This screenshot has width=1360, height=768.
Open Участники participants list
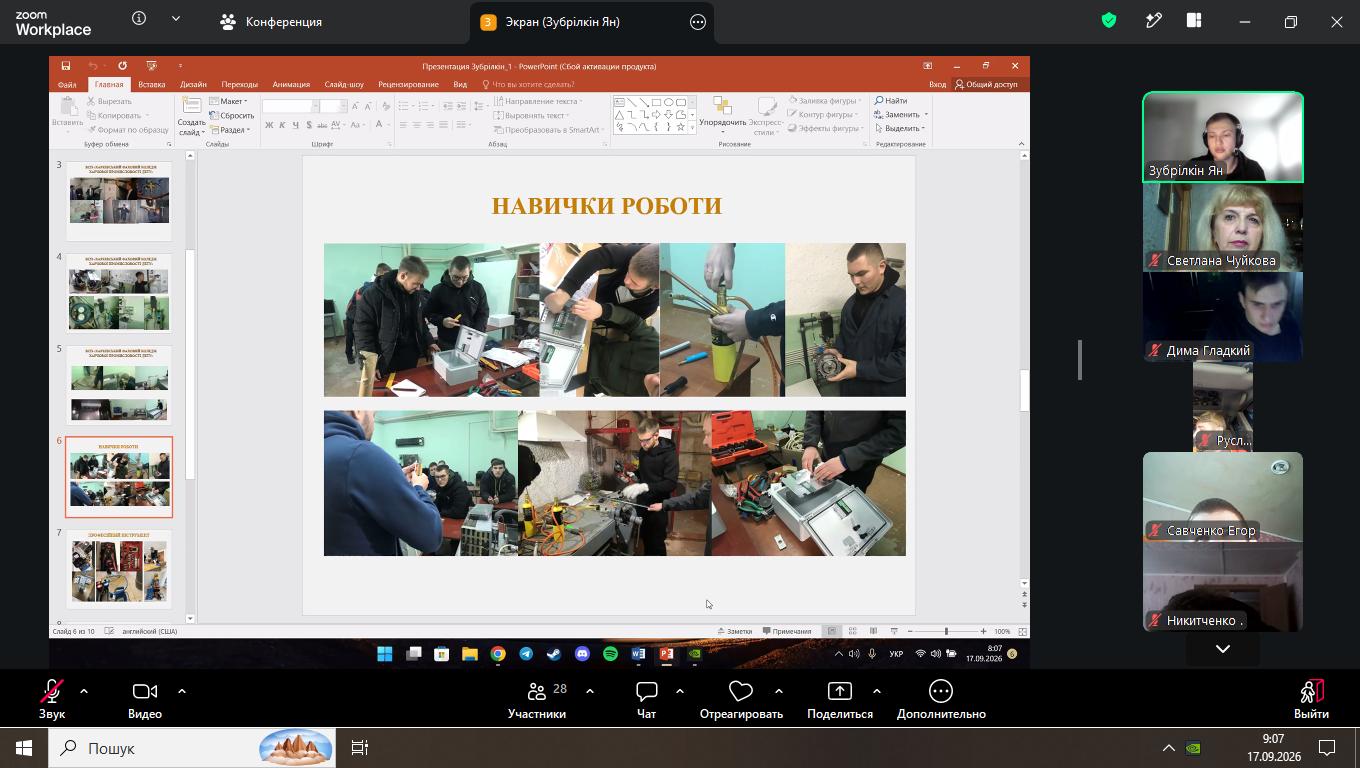pyautogui.click(x=537, y=700)
